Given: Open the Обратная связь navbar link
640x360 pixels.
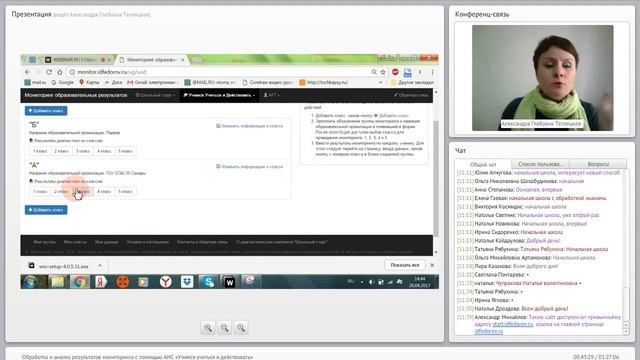Looking at the screenshot, I should pyautogui.click(x=411, y=95).
